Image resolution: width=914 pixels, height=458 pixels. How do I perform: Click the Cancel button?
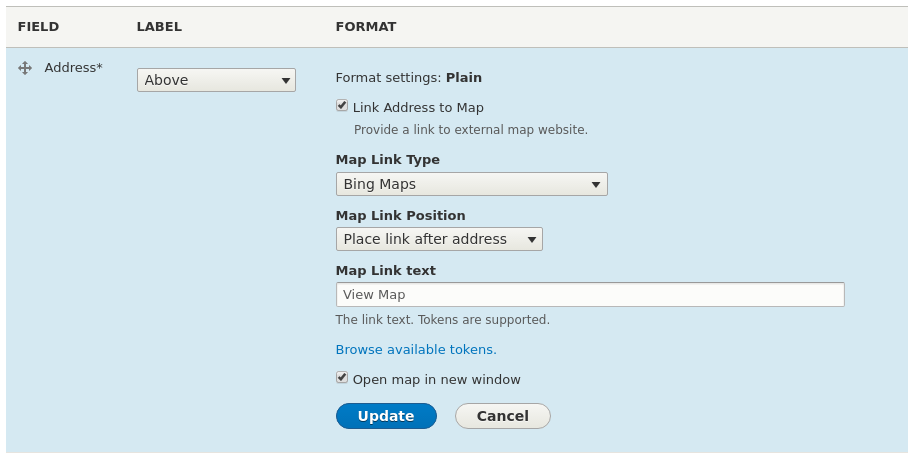click(502, 416)
